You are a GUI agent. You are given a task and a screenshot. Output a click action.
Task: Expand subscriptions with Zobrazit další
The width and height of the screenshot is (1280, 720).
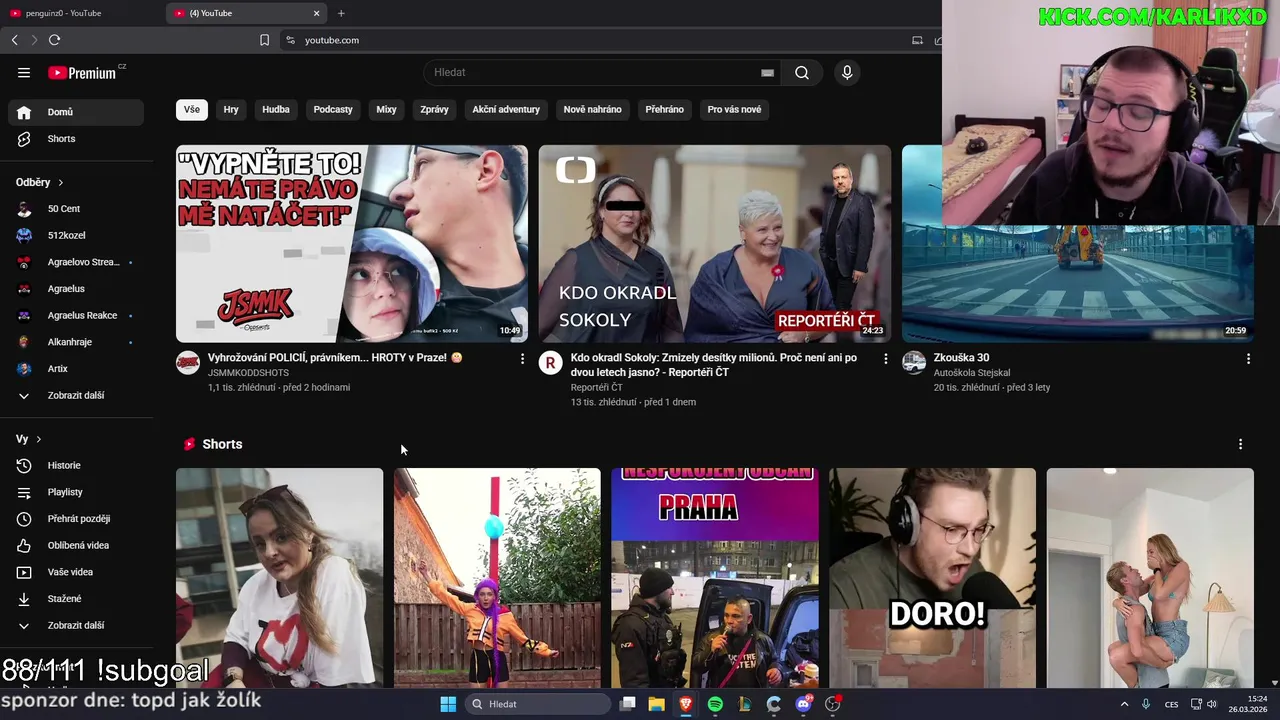point(76,395)
